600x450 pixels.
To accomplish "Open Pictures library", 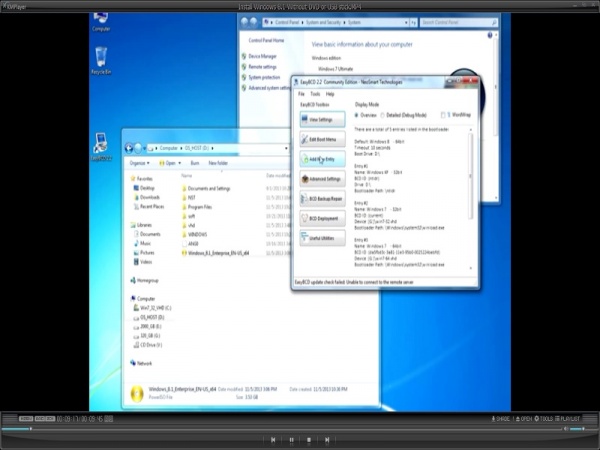I will (144, 253).
